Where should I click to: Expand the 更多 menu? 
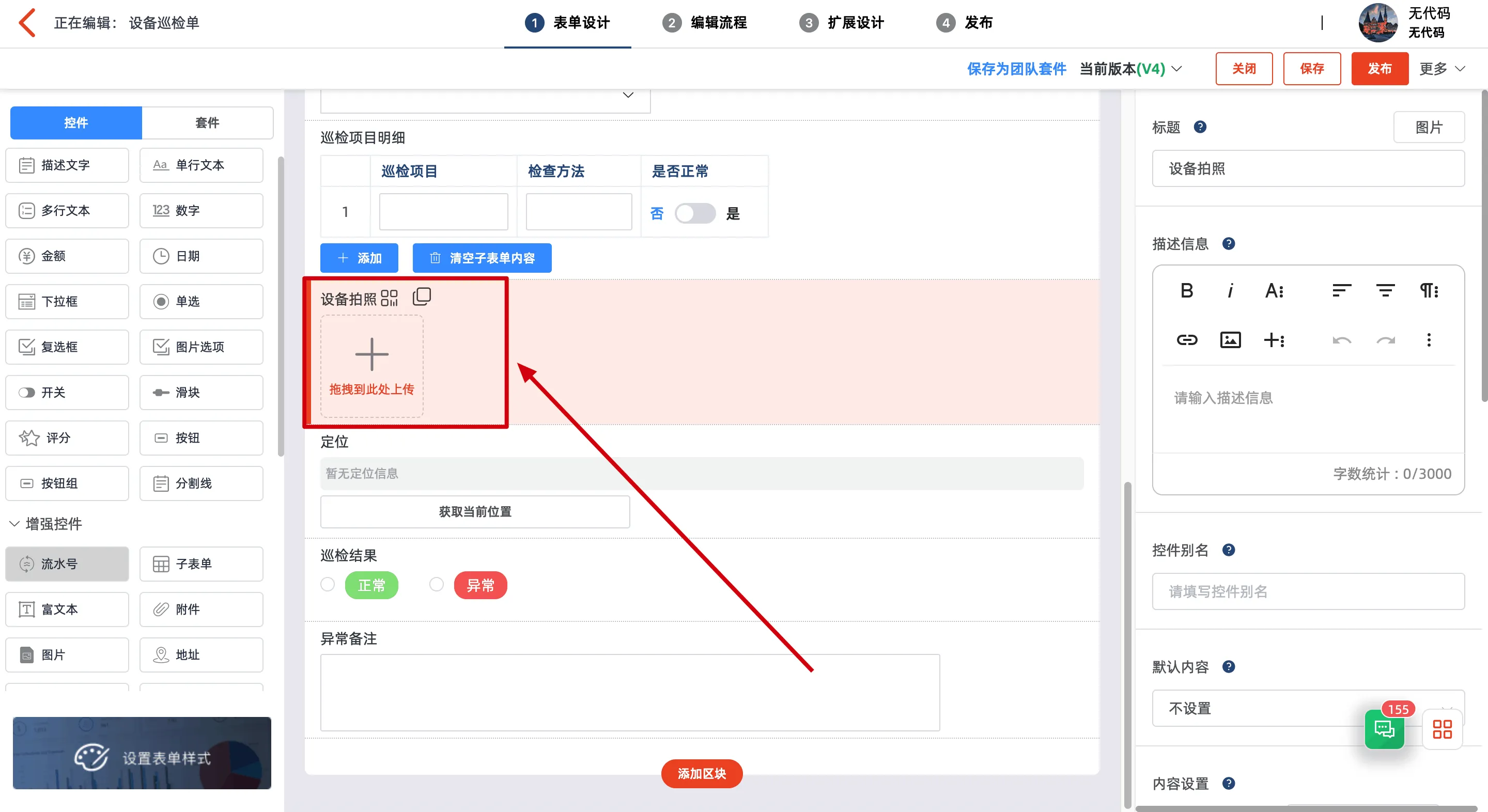(1442, 69)
